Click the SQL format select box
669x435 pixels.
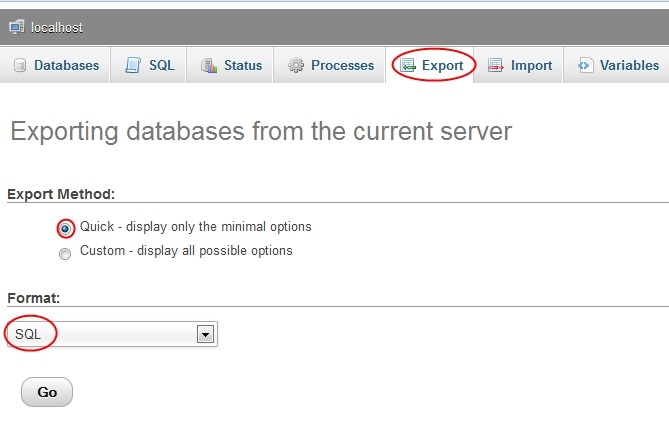pyautogui.click(x=112, y=334)
